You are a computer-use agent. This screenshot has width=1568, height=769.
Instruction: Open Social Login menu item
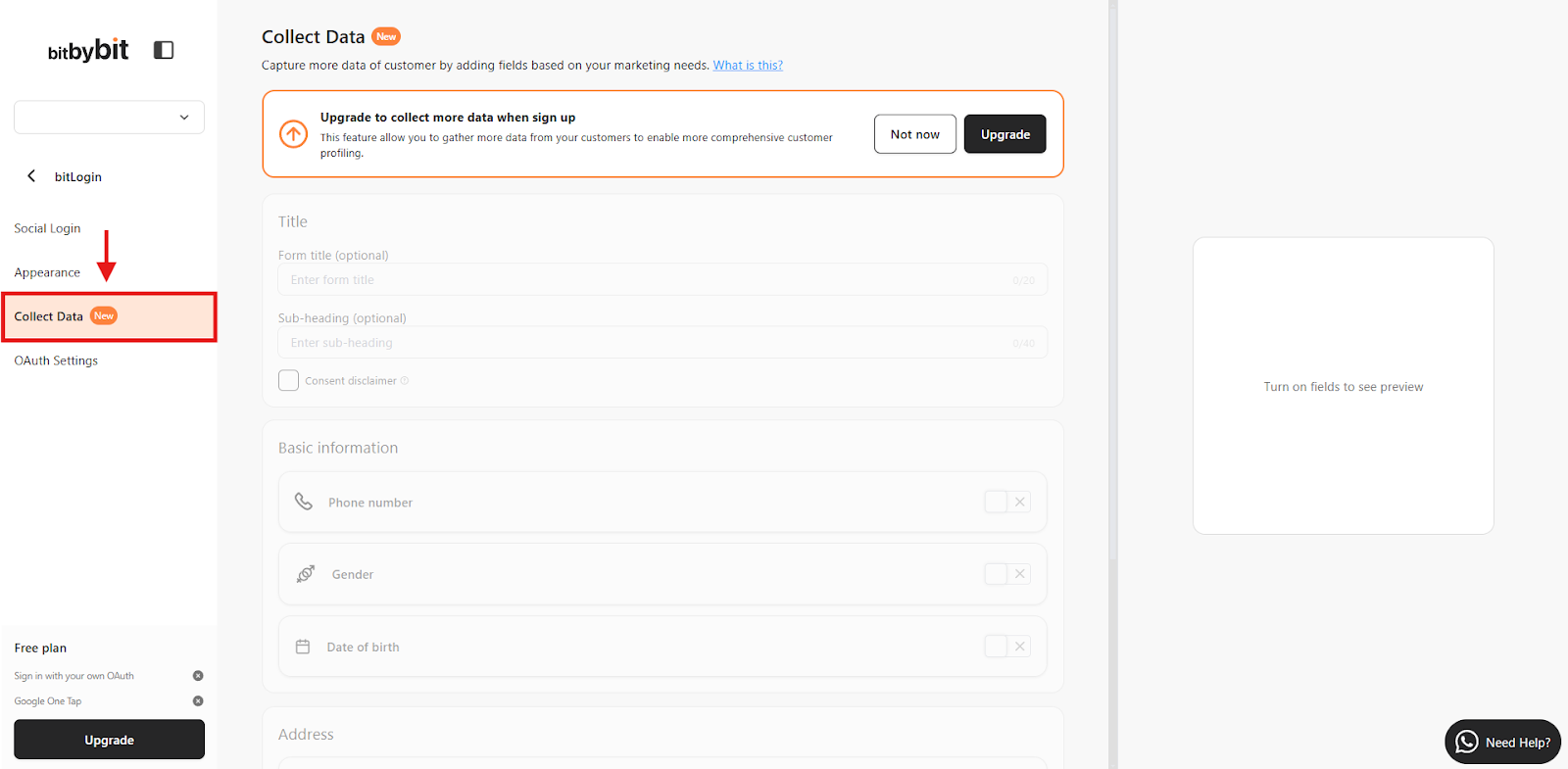47,228
